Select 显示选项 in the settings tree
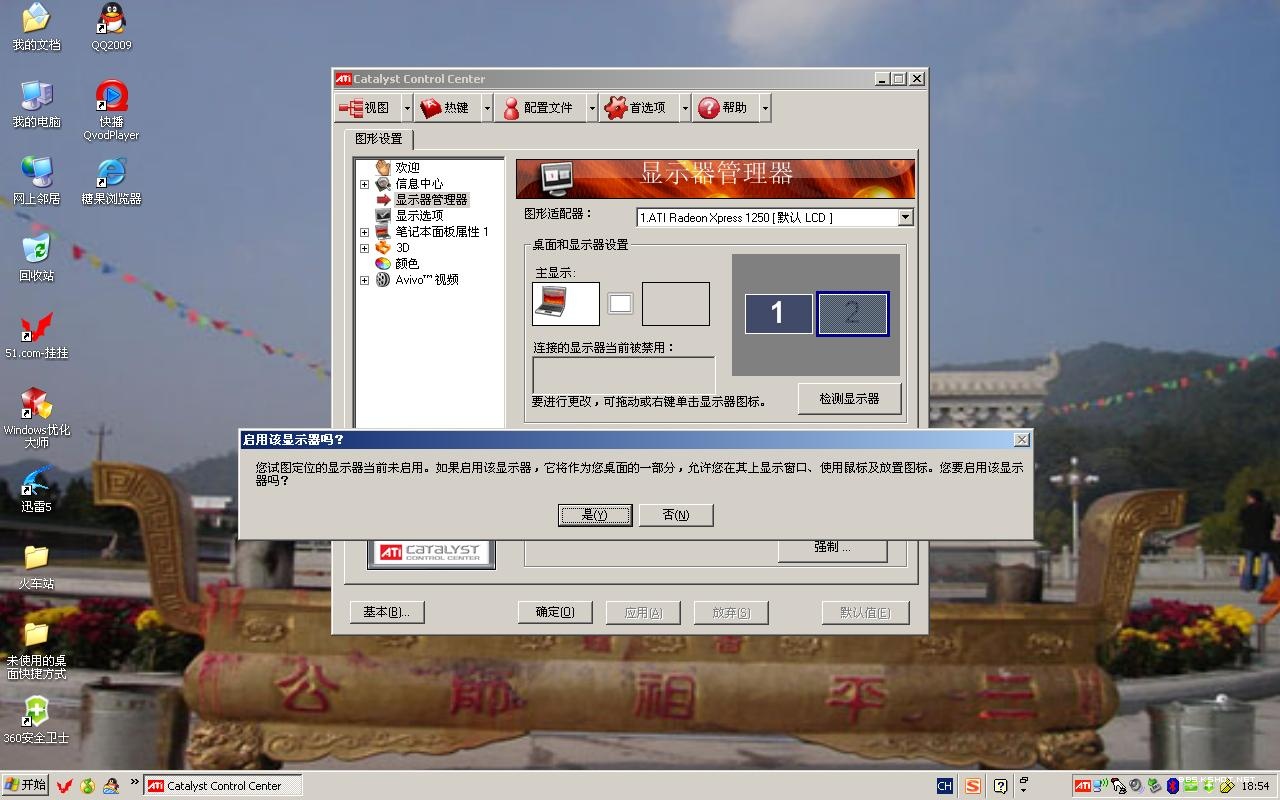Screen dimensions: 1280x800 (418, 216)
